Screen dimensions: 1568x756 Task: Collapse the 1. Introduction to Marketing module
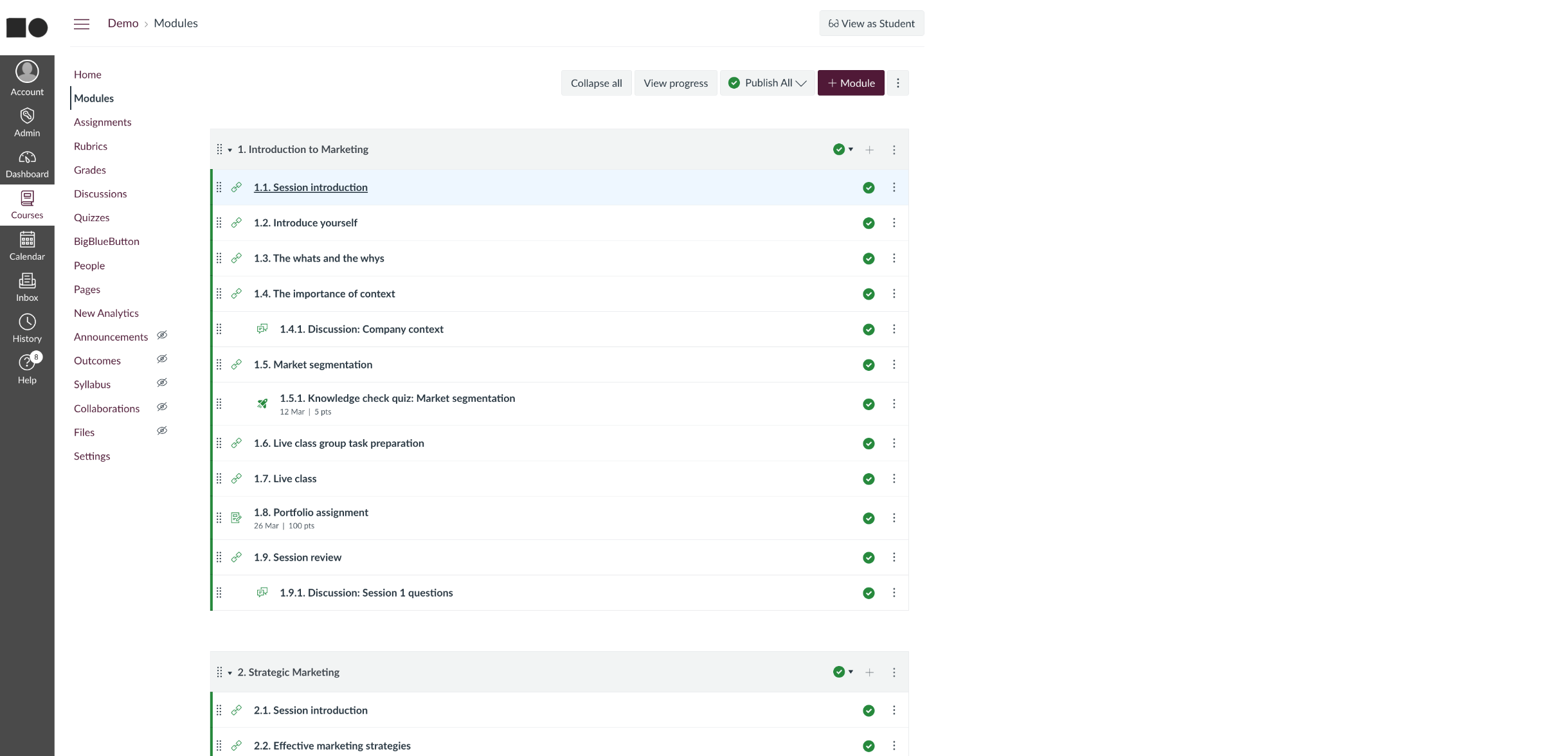[230, 150]
